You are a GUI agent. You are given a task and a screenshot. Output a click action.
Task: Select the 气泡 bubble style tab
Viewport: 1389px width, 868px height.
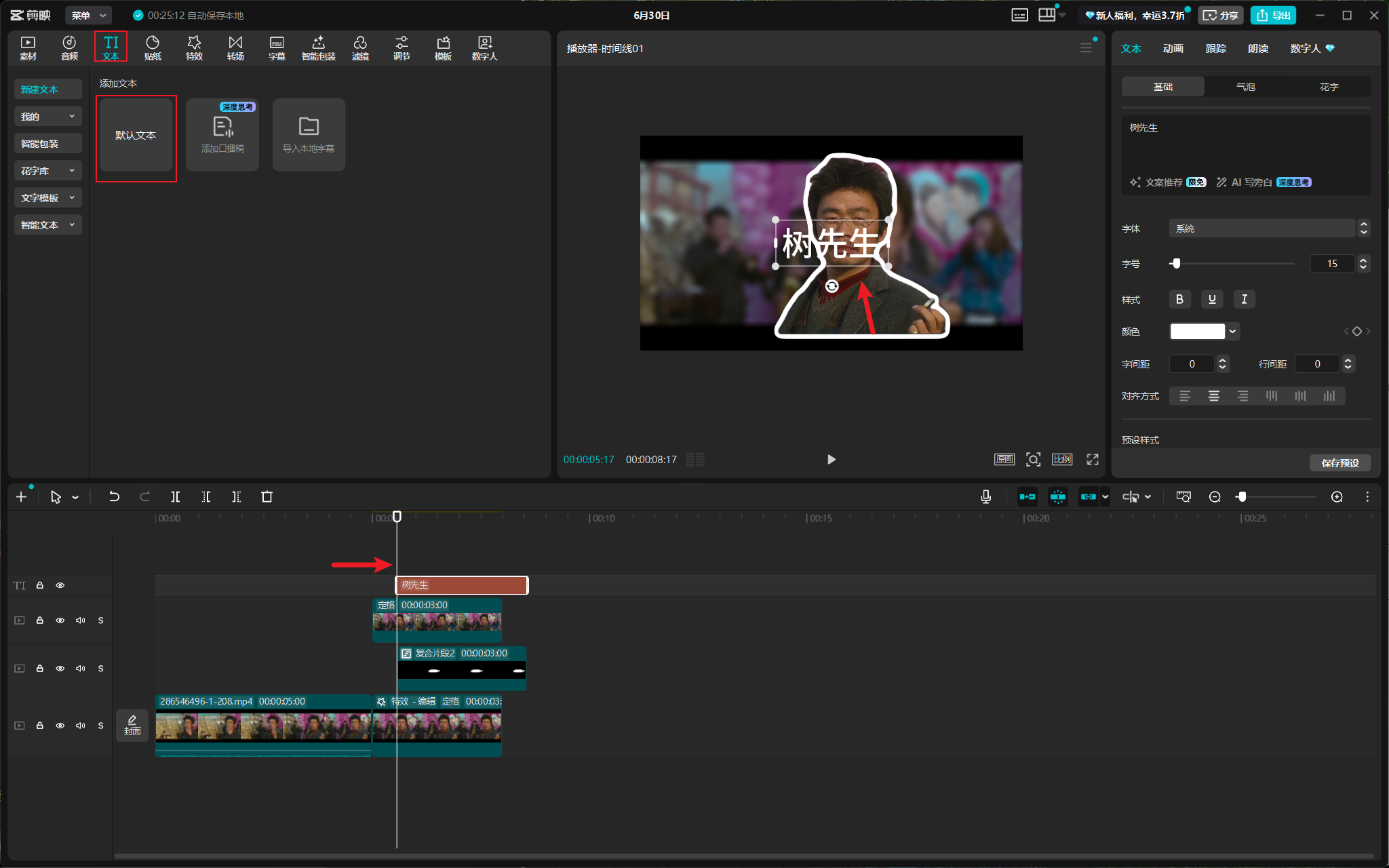[1246, 87]
